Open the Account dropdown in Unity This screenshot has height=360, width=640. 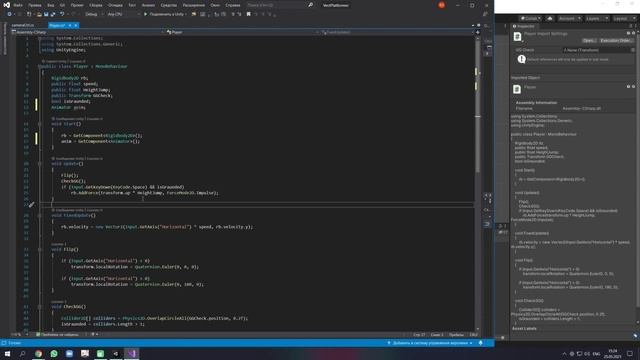(x=569, y=18)
